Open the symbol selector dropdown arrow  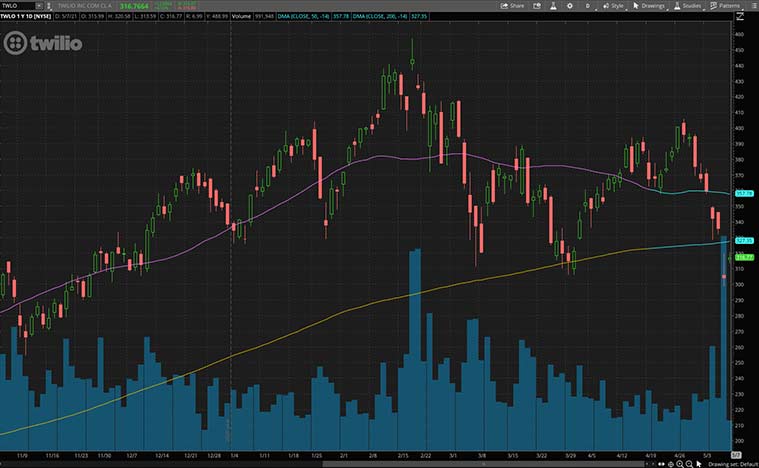point(50,5)
